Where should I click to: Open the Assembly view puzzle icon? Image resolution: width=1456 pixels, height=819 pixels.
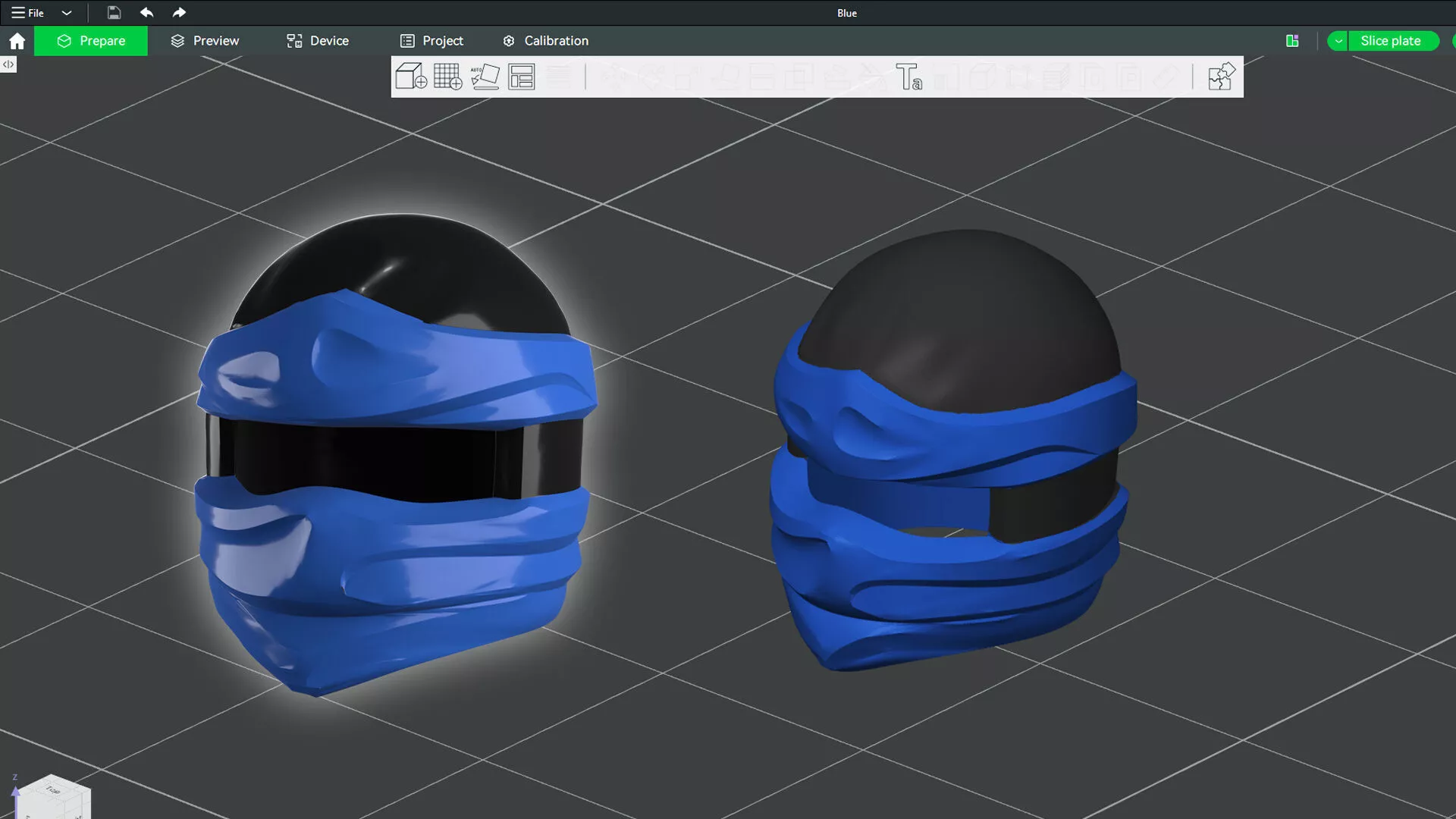tap(1221, 77)
